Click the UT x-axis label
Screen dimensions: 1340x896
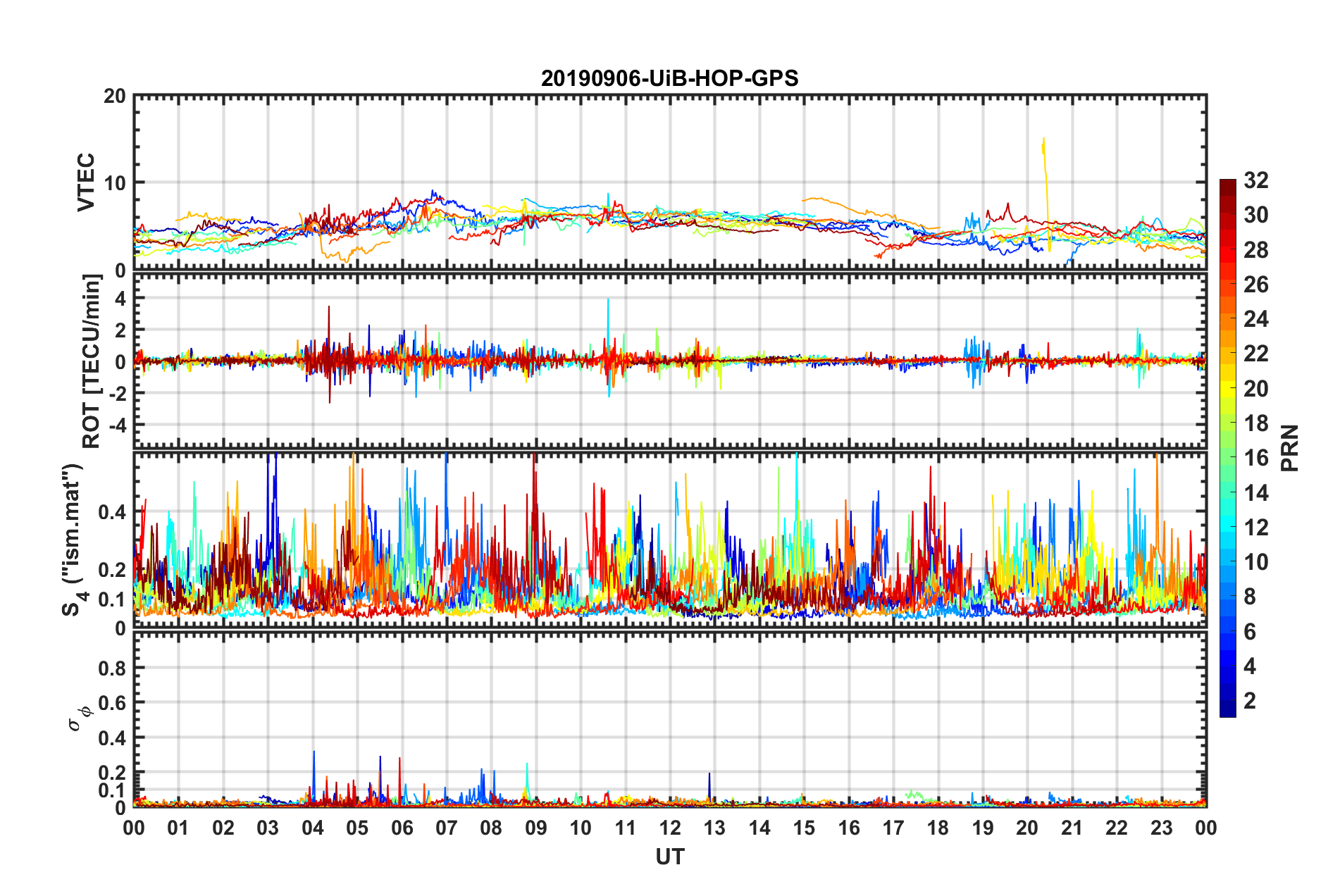click(x=669, y=857)
